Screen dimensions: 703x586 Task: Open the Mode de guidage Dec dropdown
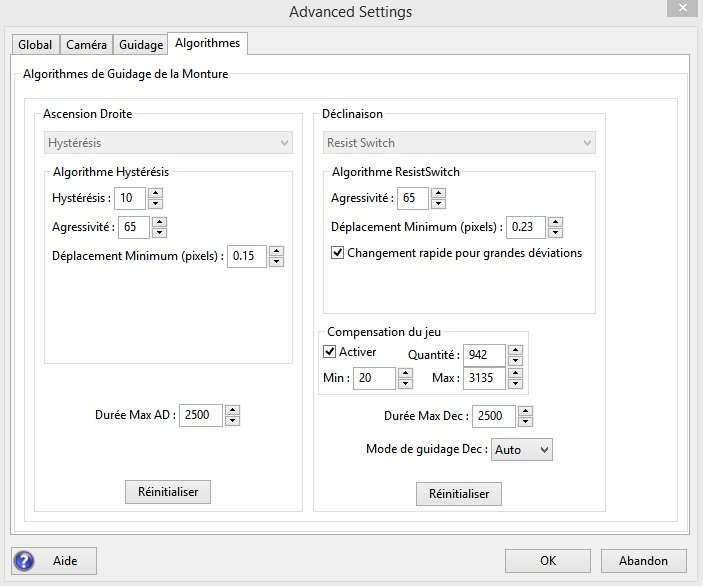point(522,450)
